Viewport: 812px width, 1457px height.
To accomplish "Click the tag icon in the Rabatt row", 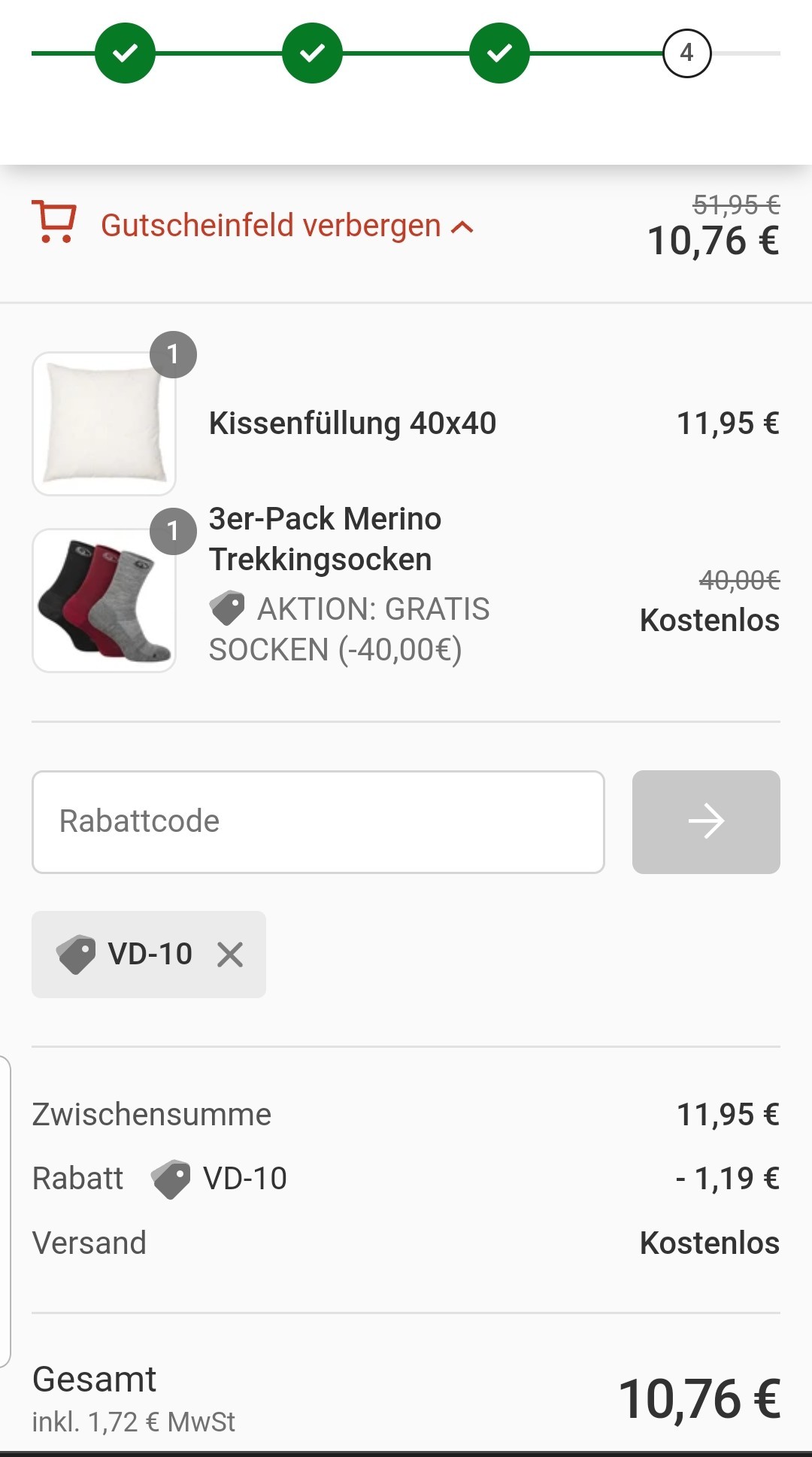I will [171, 1179].
